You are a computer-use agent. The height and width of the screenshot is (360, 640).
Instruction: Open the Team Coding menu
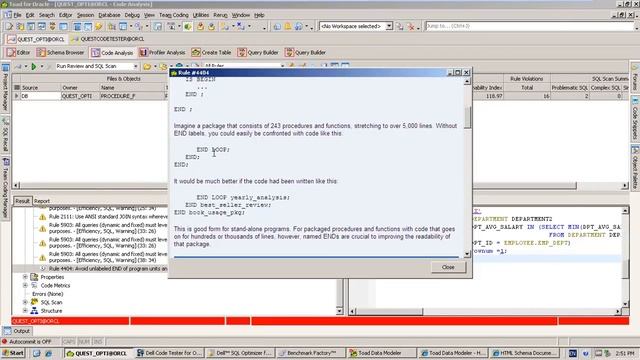173,15
